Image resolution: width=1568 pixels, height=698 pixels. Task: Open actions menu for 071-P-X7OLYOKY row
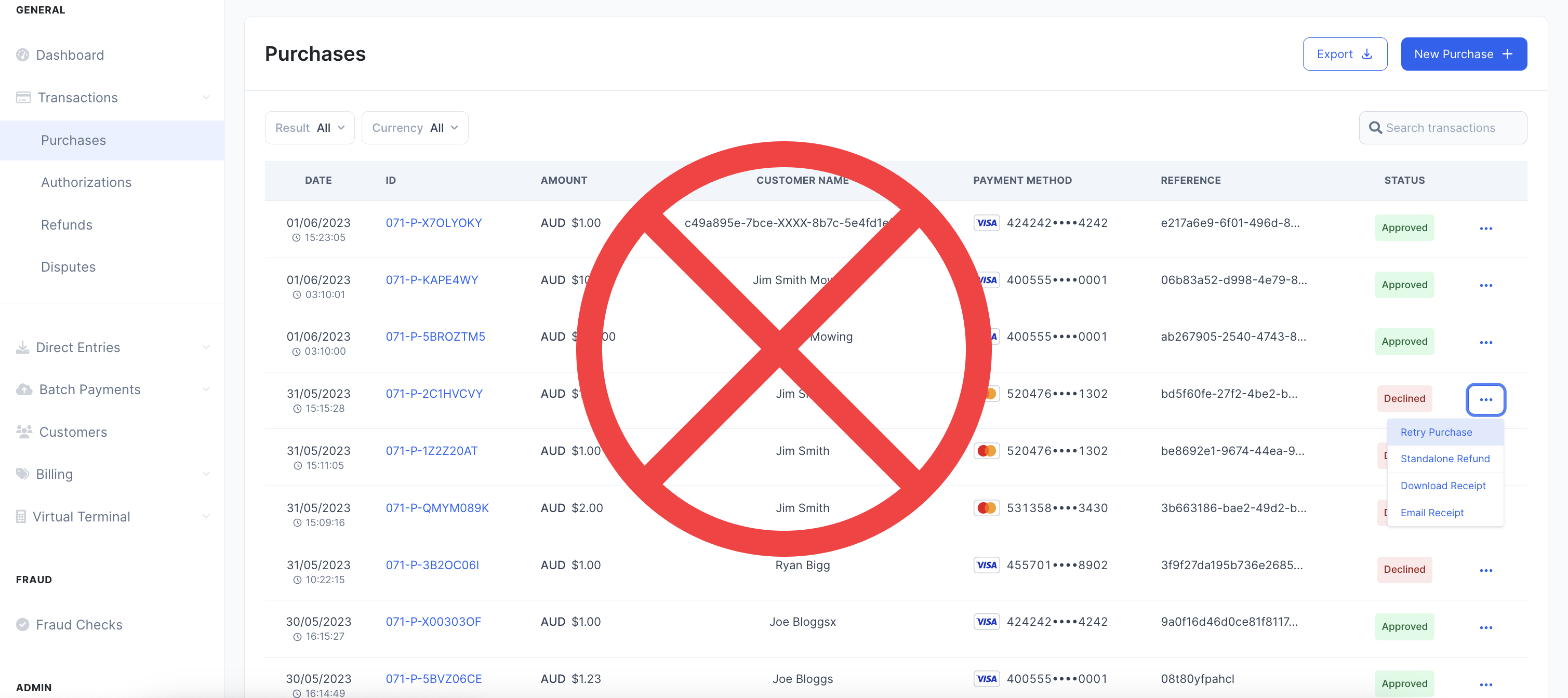[x=1485, y=228]
